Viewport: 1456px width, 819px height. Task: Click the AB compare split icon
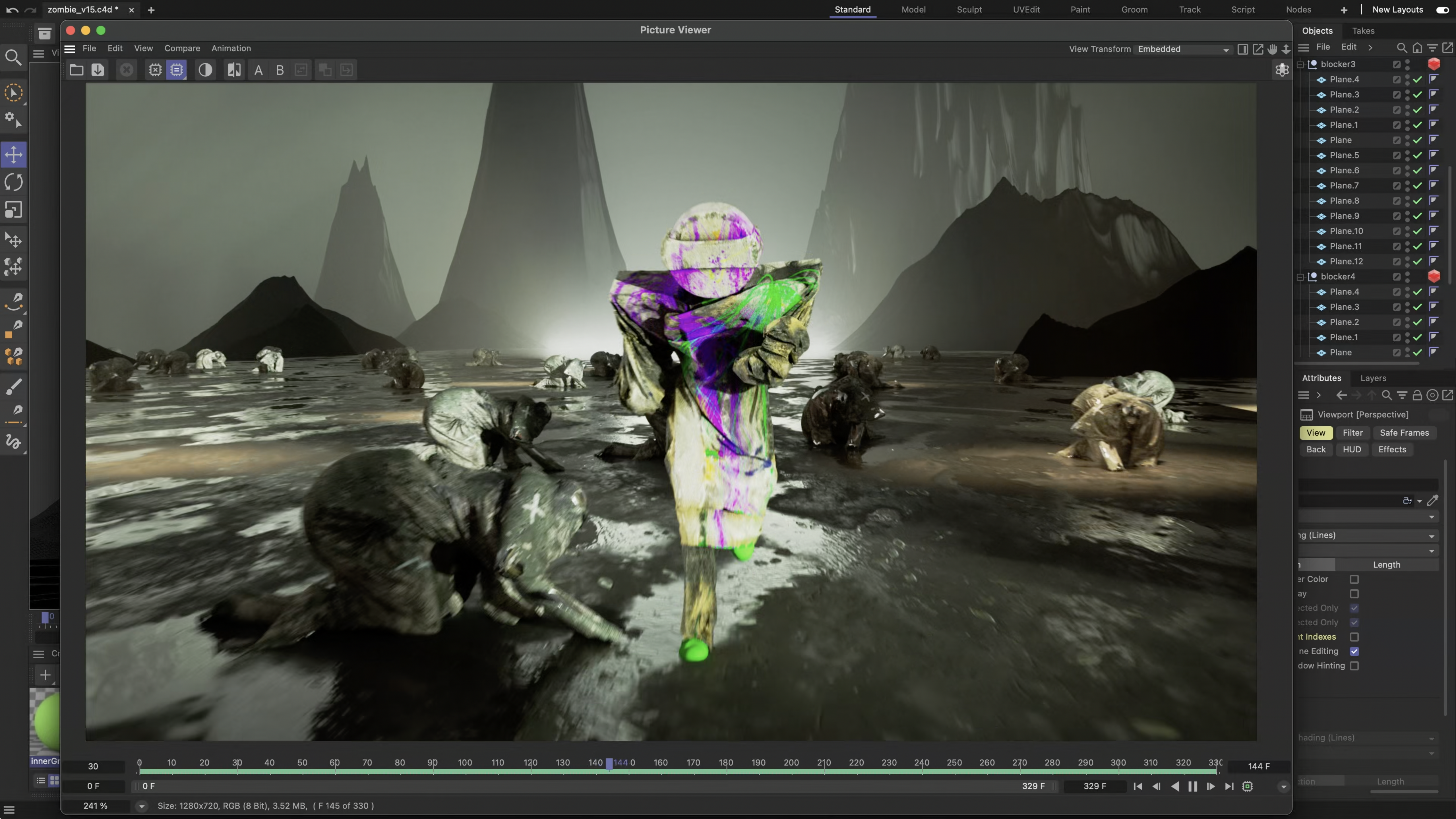[x=234, y=70]
